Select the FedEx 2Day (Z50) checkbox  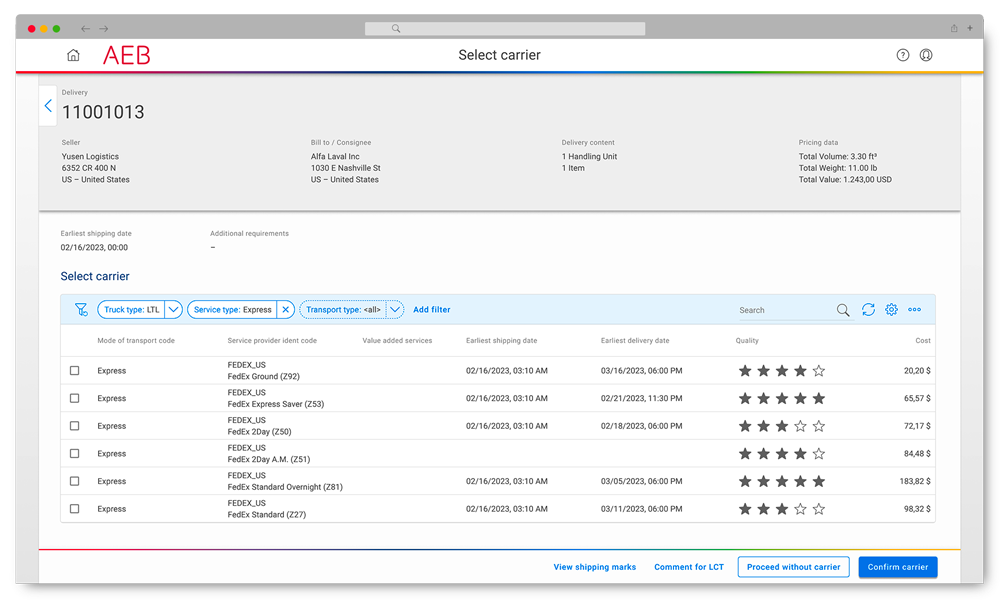(x=74, y=426)
